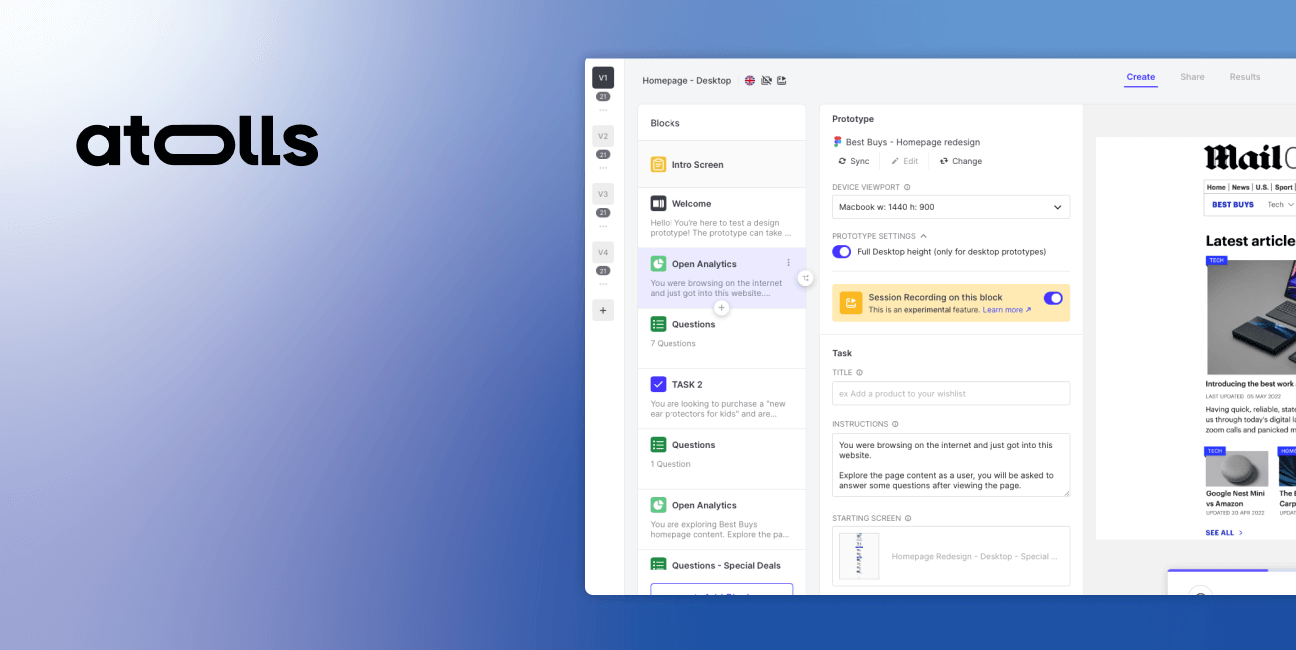Focus the Instructions text area

coord(951,465)
